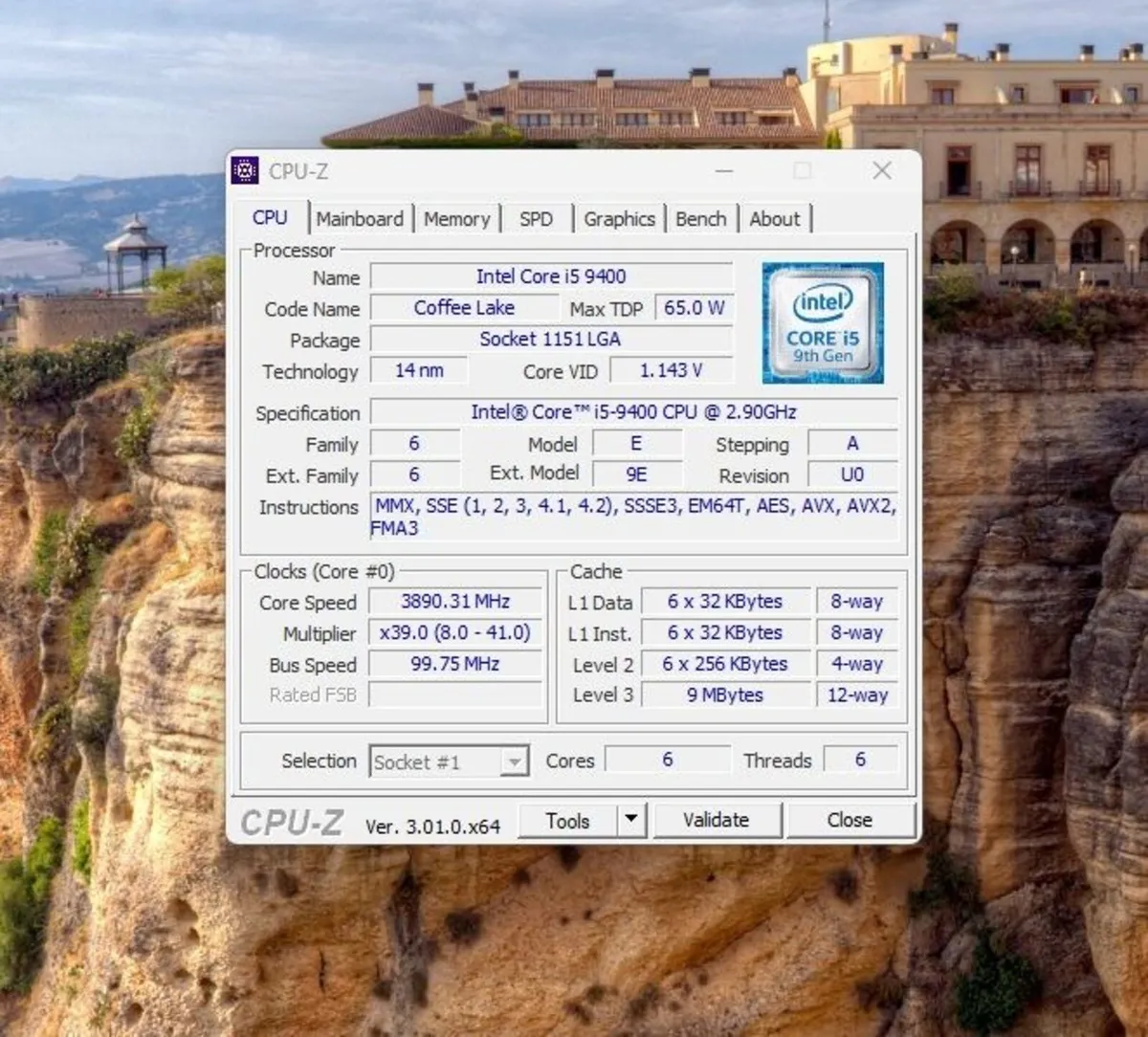Click the Bus Speed value '99.75 MHz'

(455, 664)
